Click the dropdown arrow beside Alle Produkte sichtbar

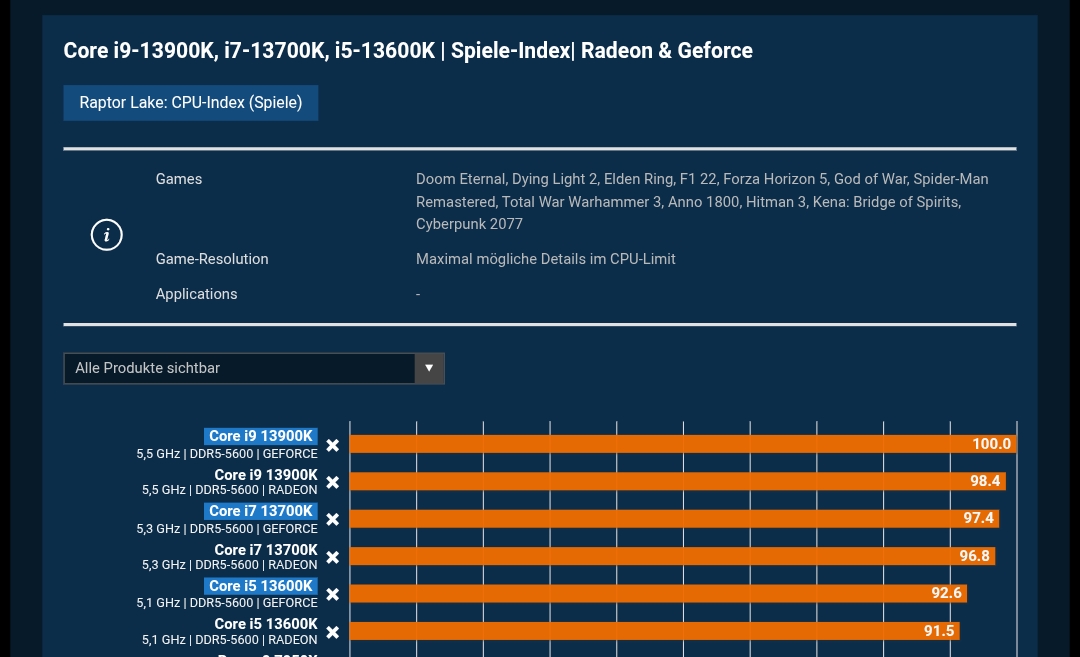click(x=429, y=368)
